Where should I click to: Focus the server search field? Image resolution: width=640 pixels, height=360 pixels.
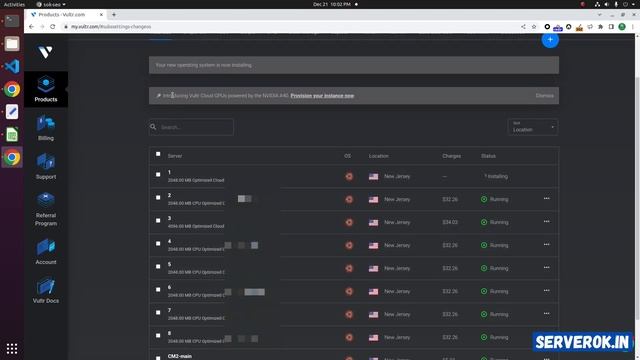tap(191, 127)
